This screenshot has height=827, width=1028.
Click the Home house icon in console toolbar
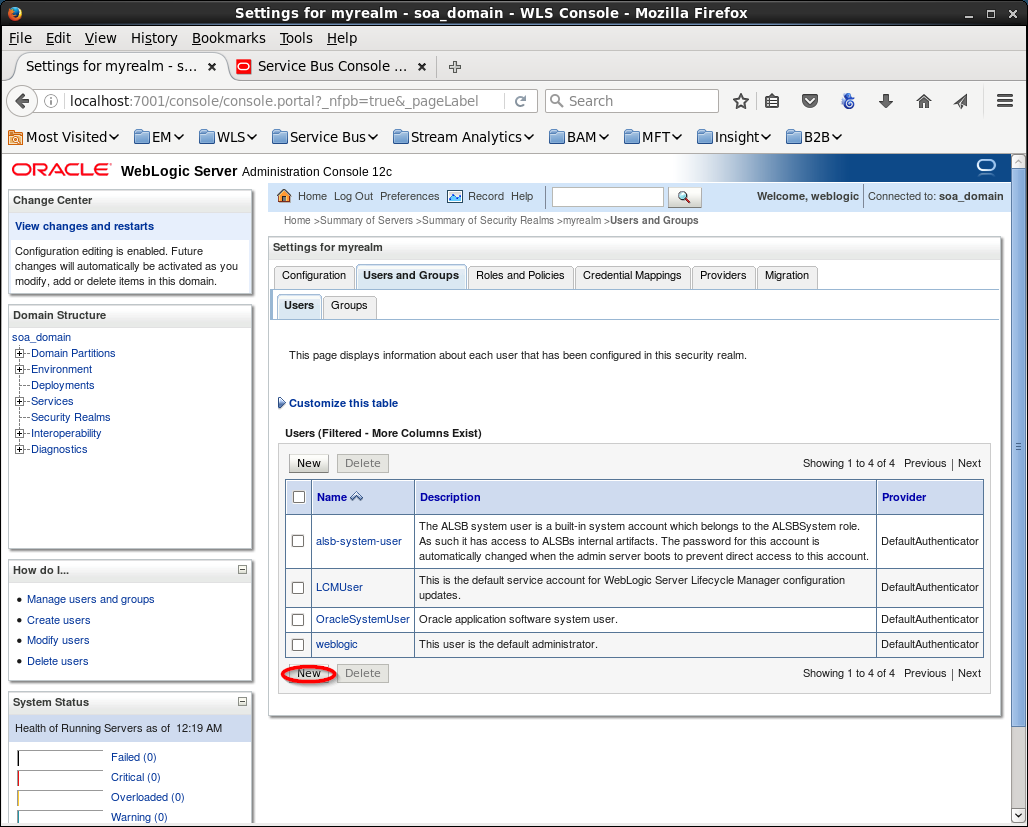click(284, 196)
